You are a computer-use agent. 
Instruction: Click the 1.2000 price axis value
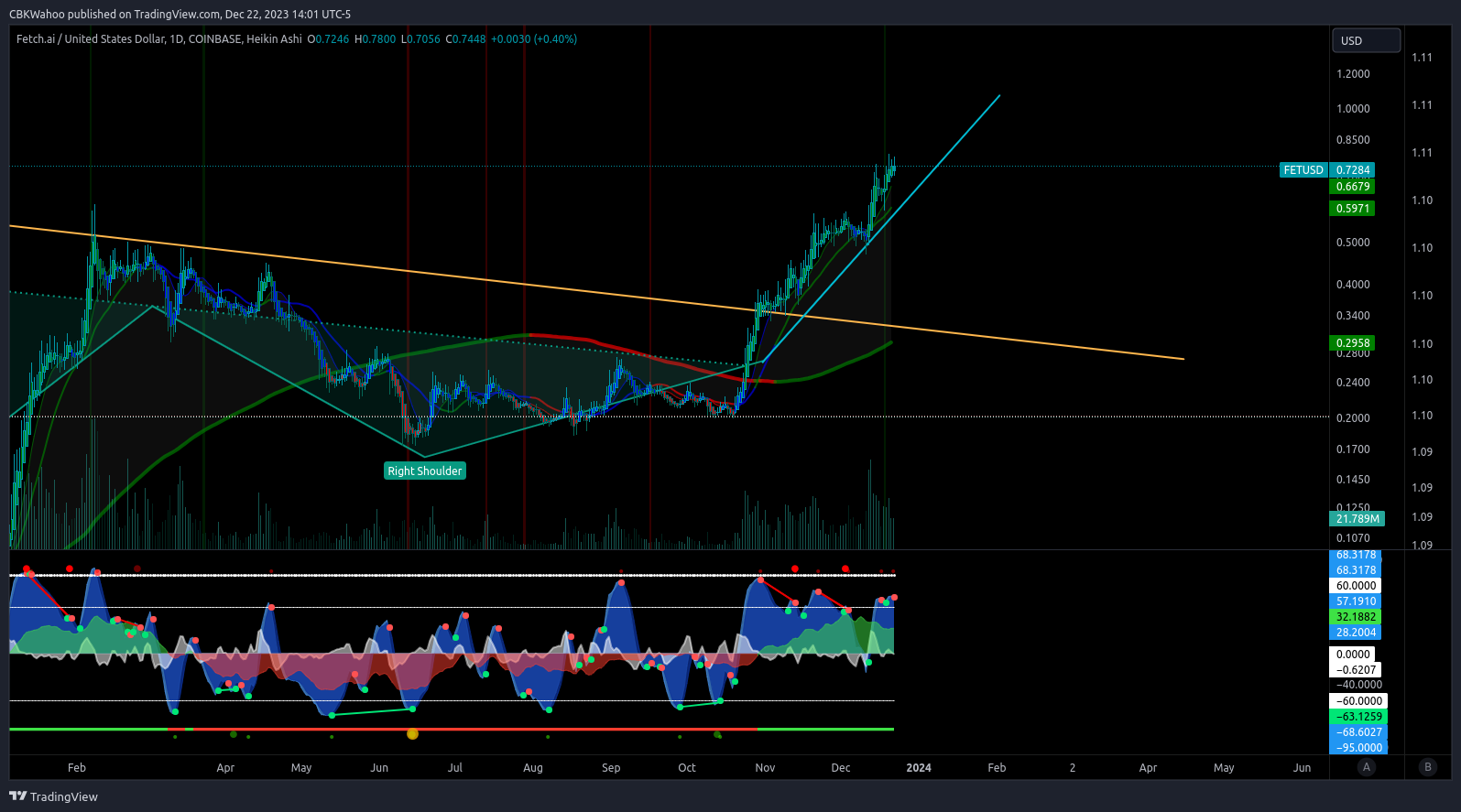1353,74
